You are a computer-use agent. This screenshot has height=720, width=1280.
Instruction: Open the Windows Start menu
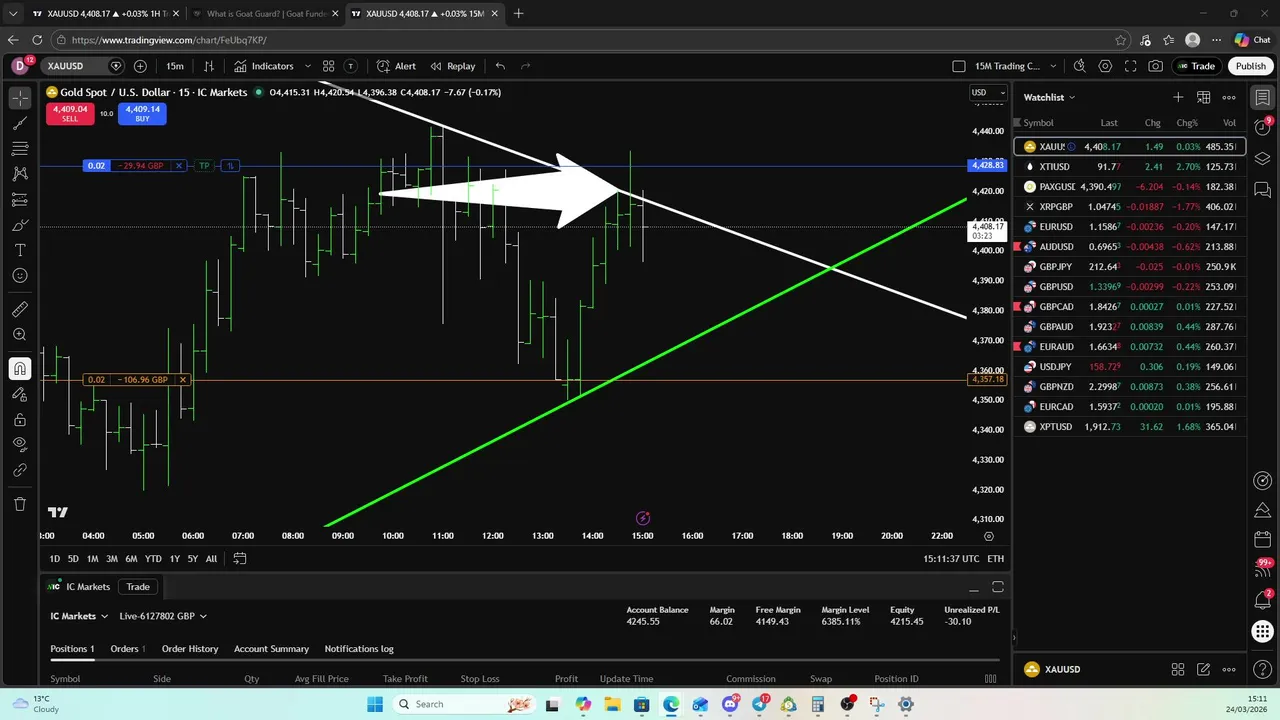(375, 704)
